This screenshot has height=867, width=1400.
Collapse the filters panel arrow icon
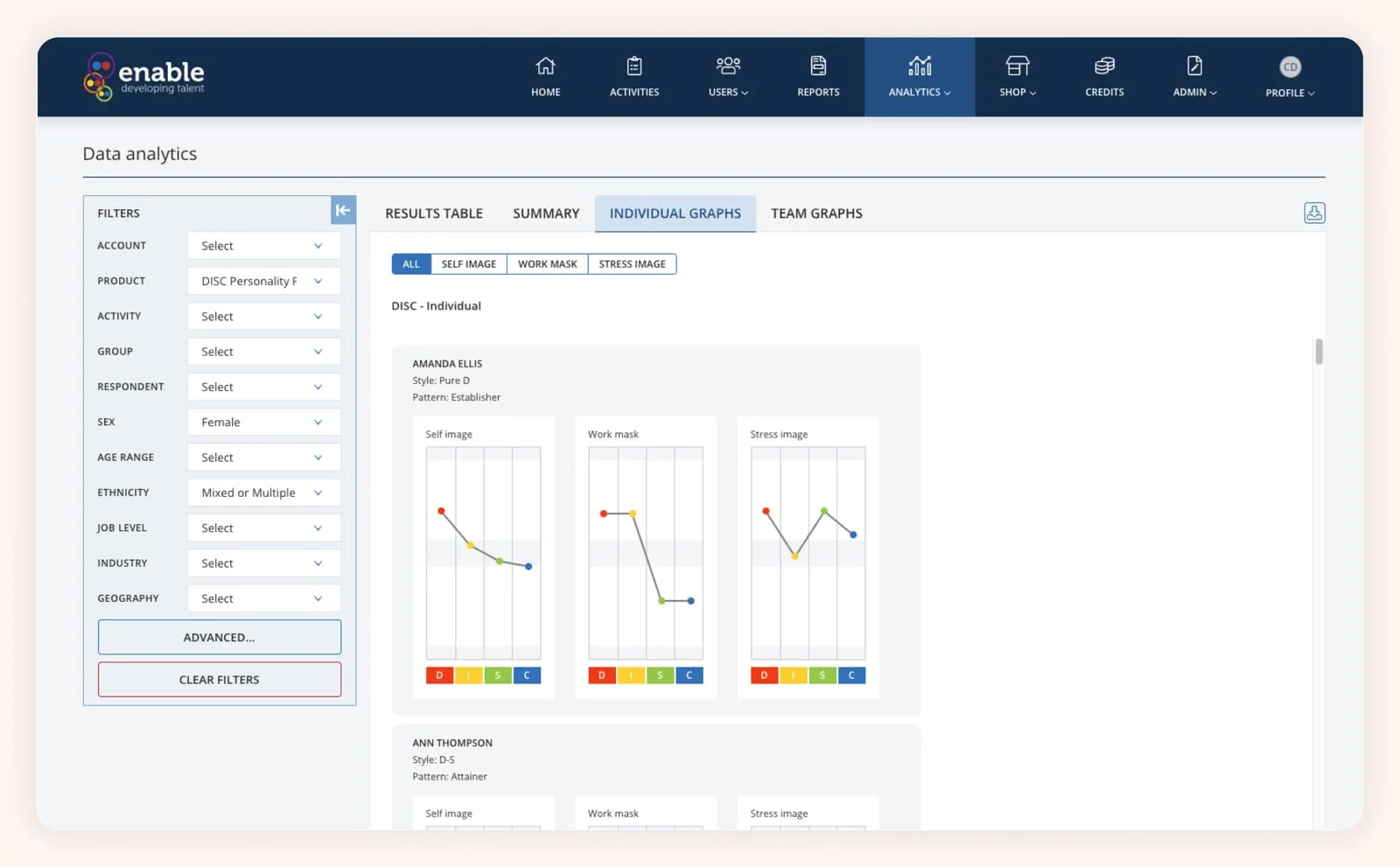[343, 210]
